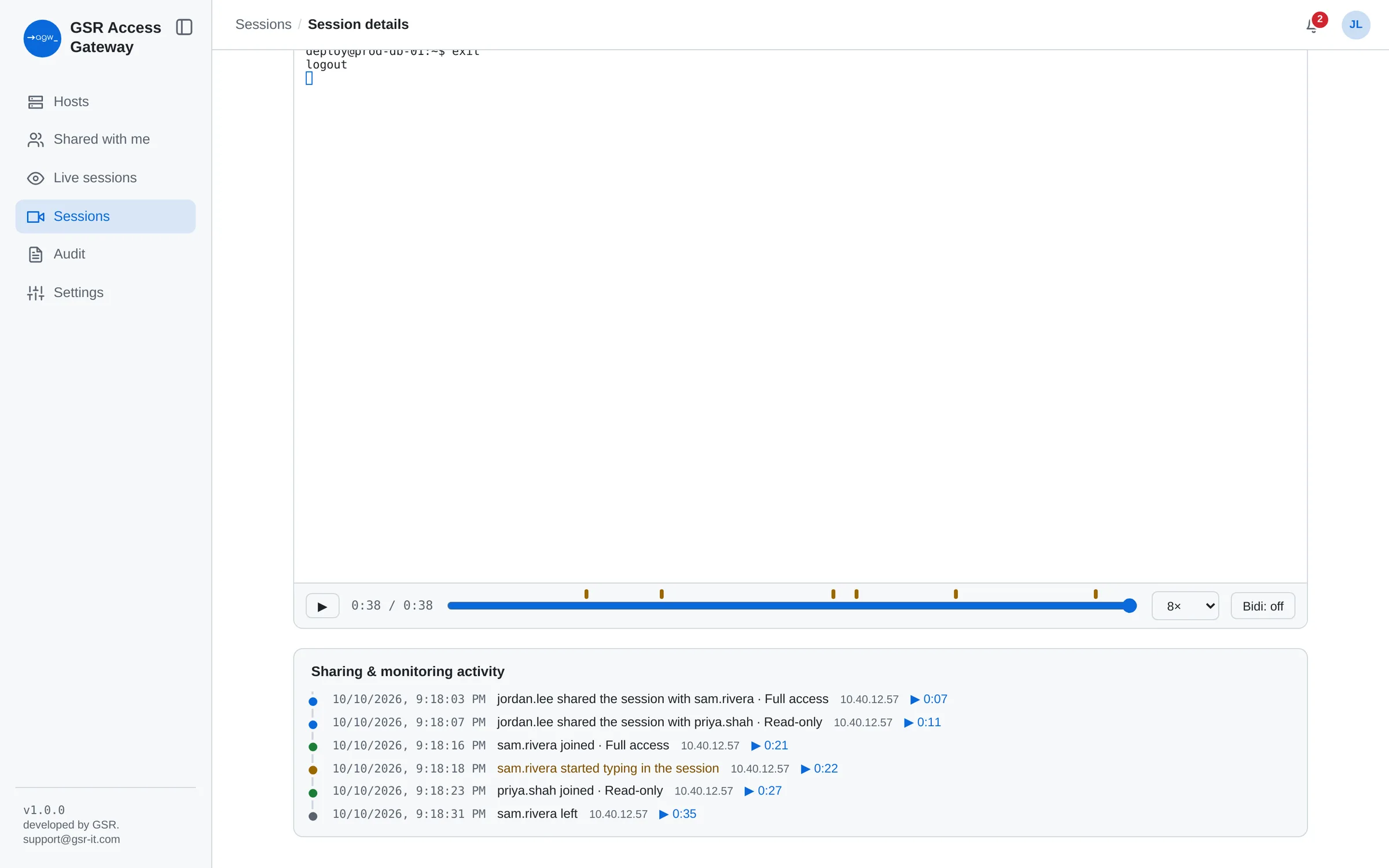Open the Audit page

tap(105, 254)
